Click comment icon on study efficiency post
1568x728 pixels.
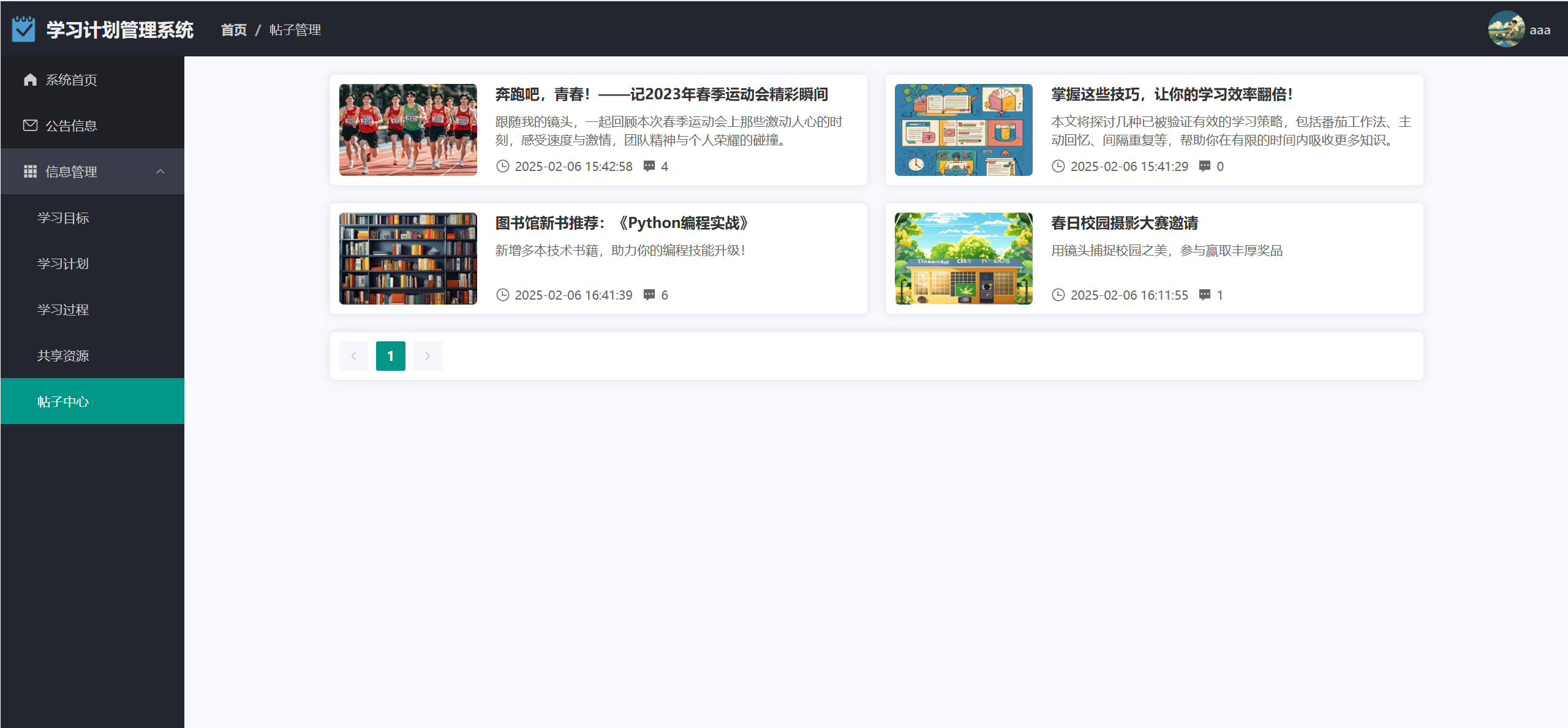coord(1205,166)
